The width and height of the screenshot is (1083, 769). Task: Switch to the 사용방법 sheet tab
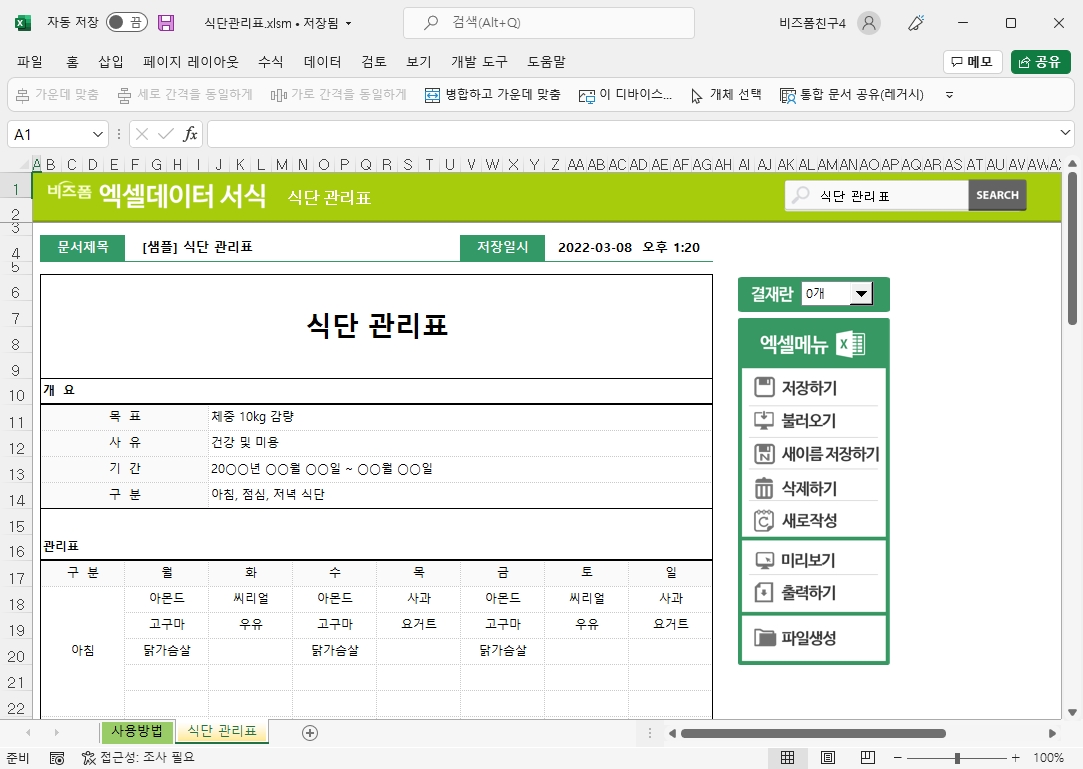click(136, 731)
